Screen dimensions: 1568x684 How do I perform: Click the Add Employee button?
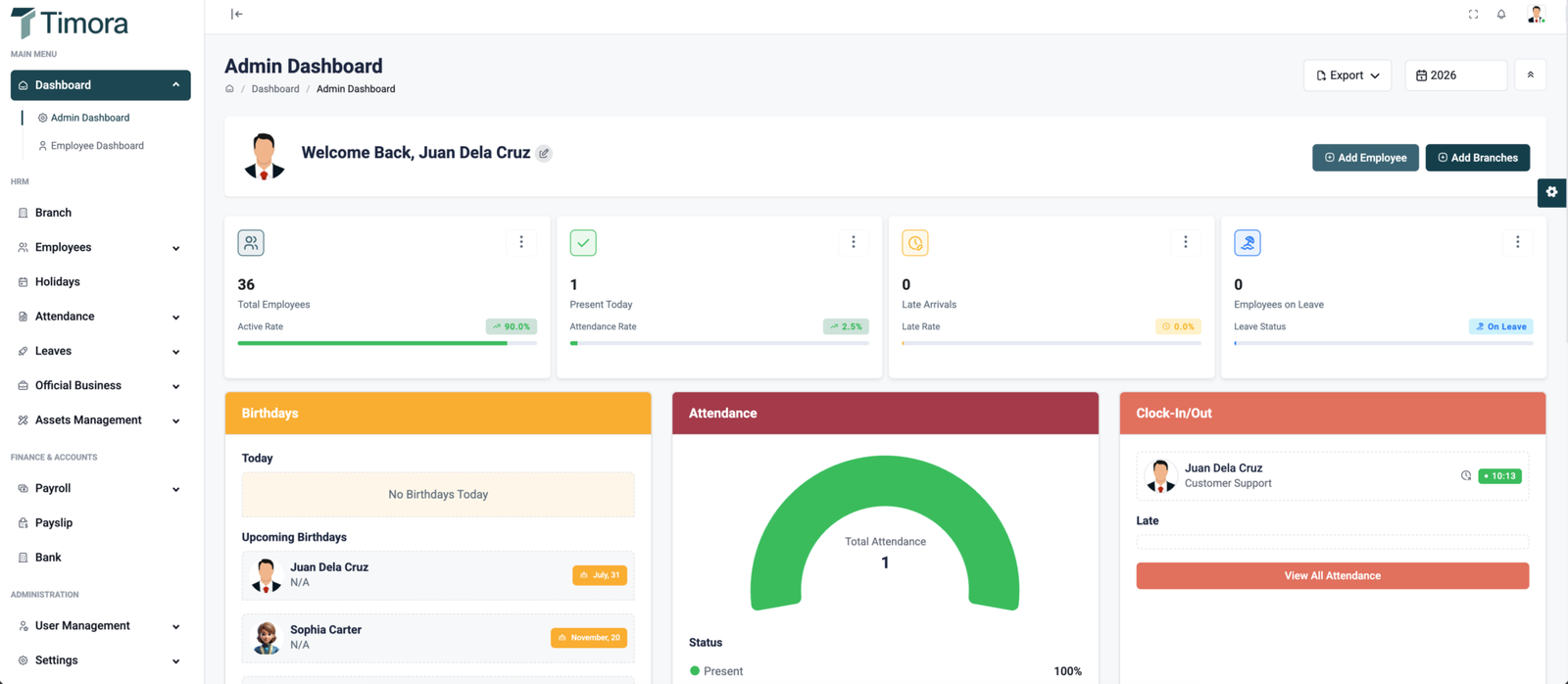[1364, 158]
